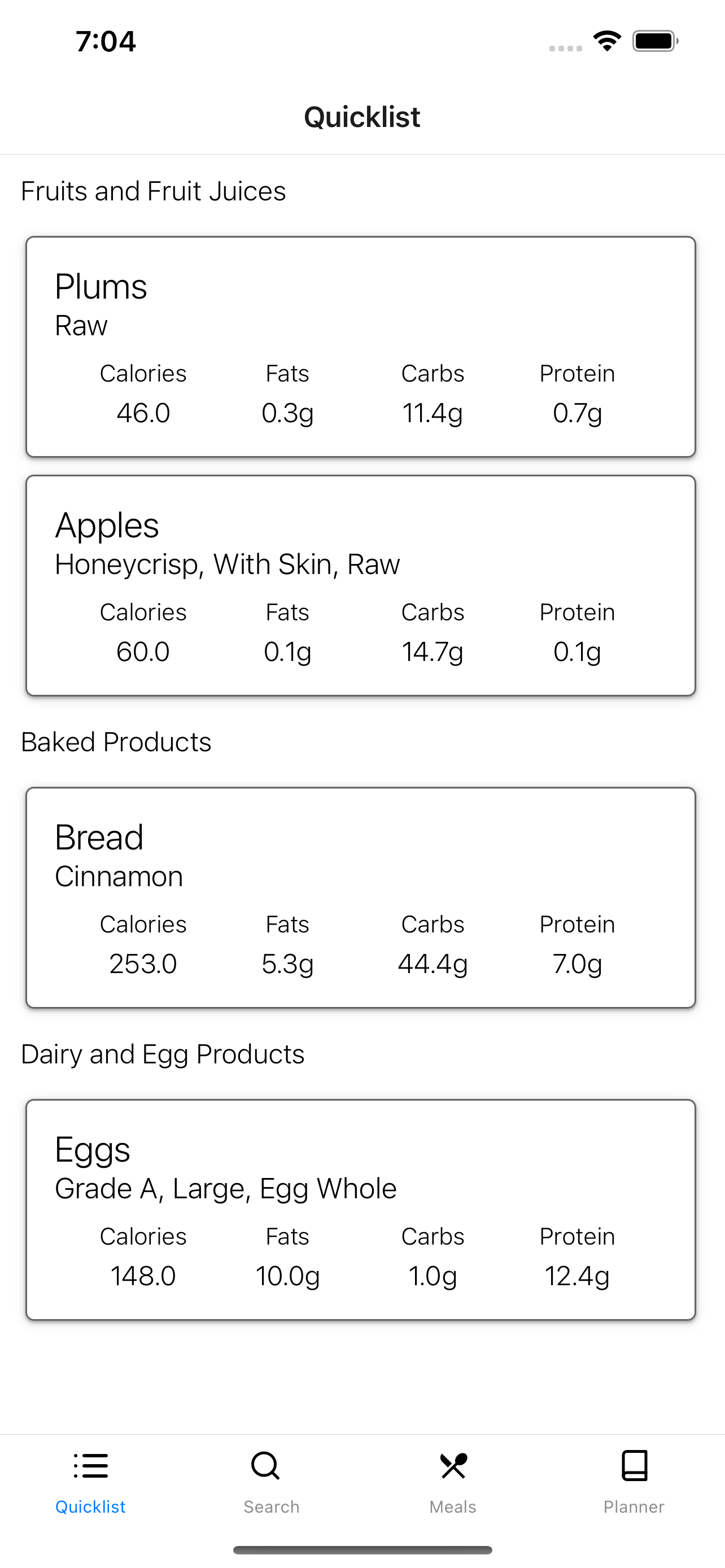This screenshot has width=725, height=1568.
Task: Tap Fruits and Fruit Juices header
Action: coord(154,191)
